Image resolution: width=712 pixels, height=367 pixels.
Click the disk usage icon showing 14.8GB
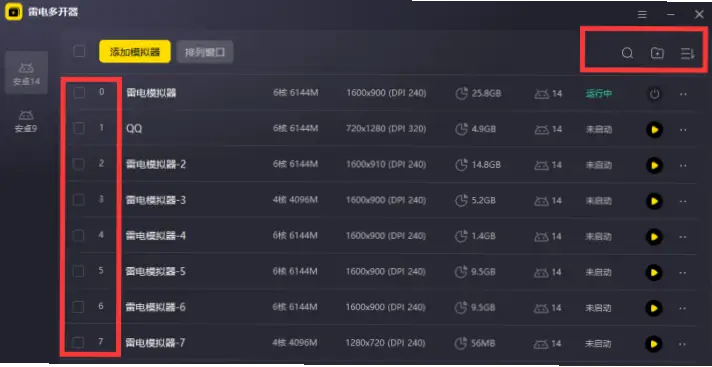click(461, 165)
